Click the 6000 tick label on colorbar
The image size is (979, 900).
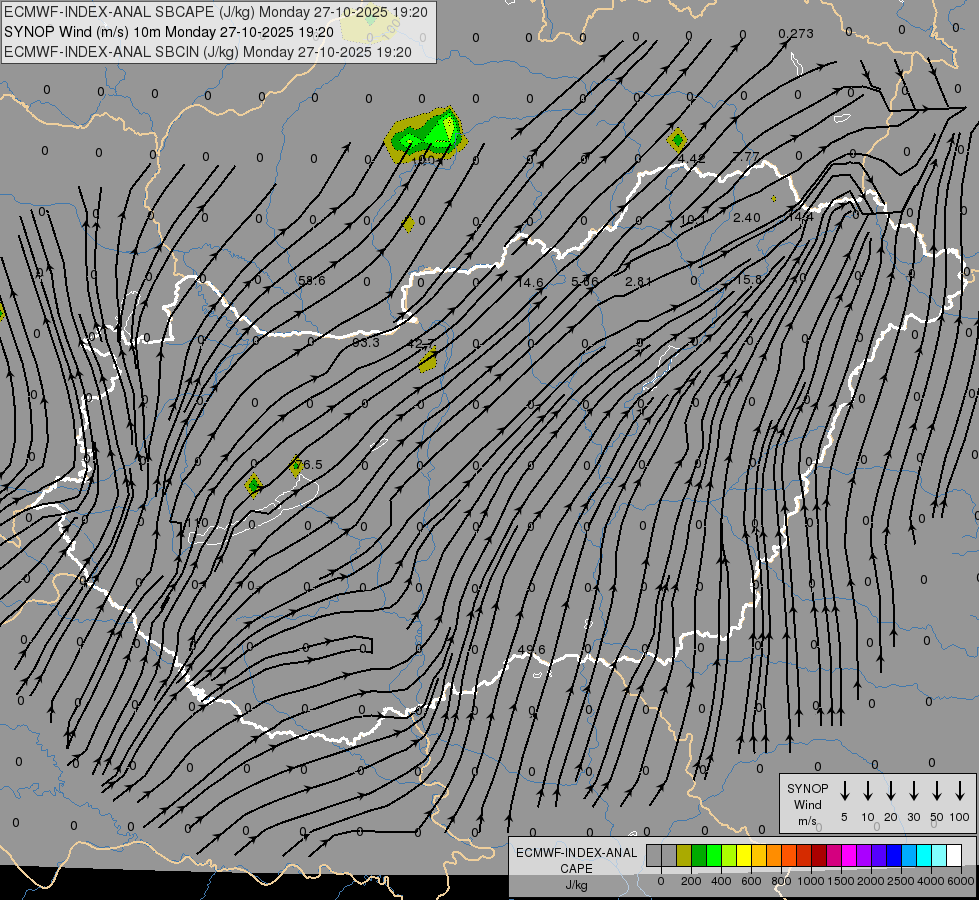tap(962, 881)
